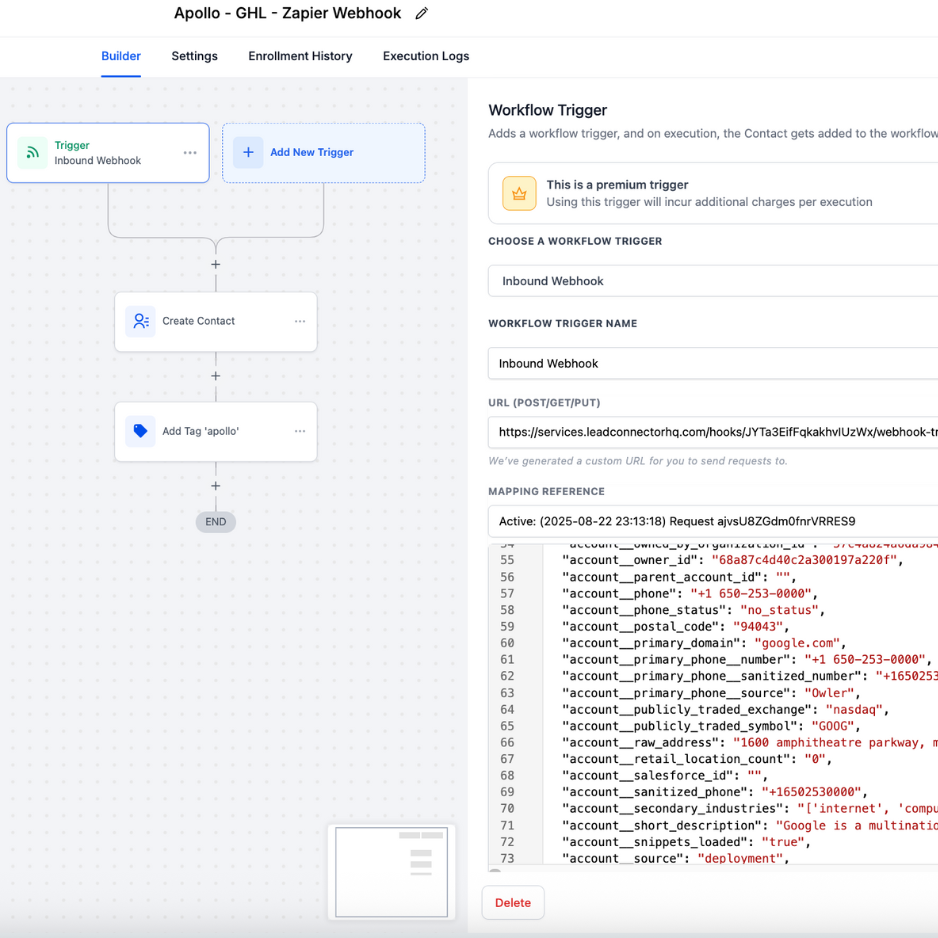Switch to the Settings tab
The width and height of the screenshot is (938, 938).
tap(194, 56)
